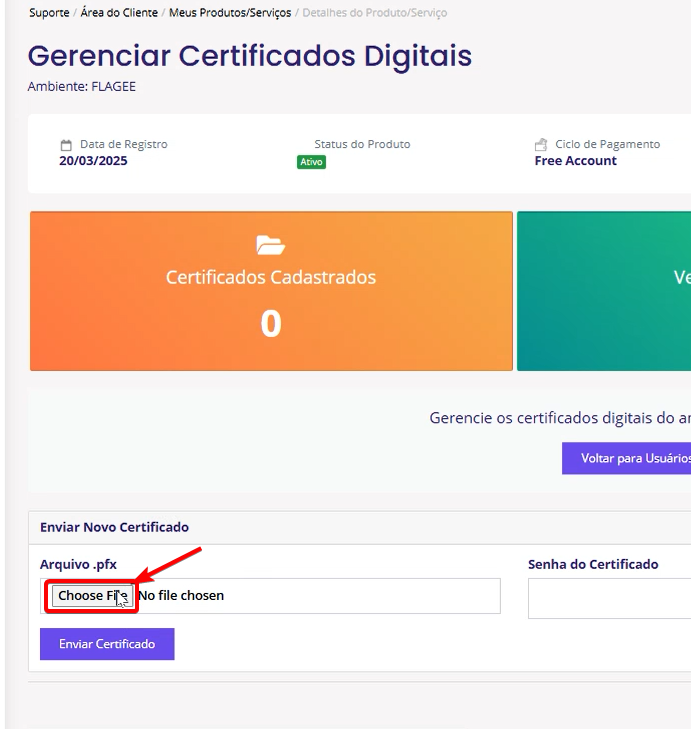
Task: Click Voltar para Usuários button
Action: tap(626, 458)
